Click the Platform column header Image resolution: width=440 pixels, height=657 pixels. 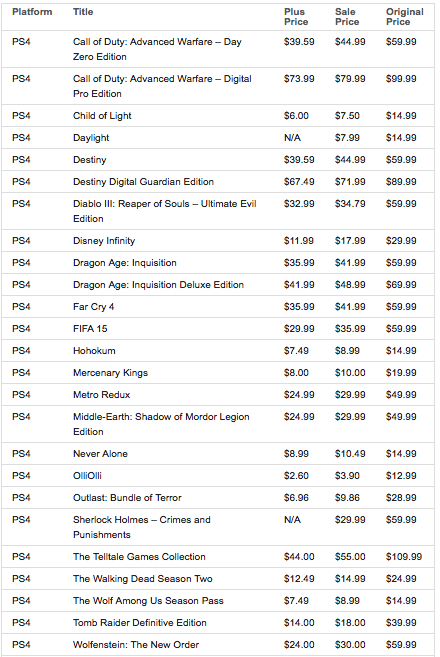click(32, 12)
